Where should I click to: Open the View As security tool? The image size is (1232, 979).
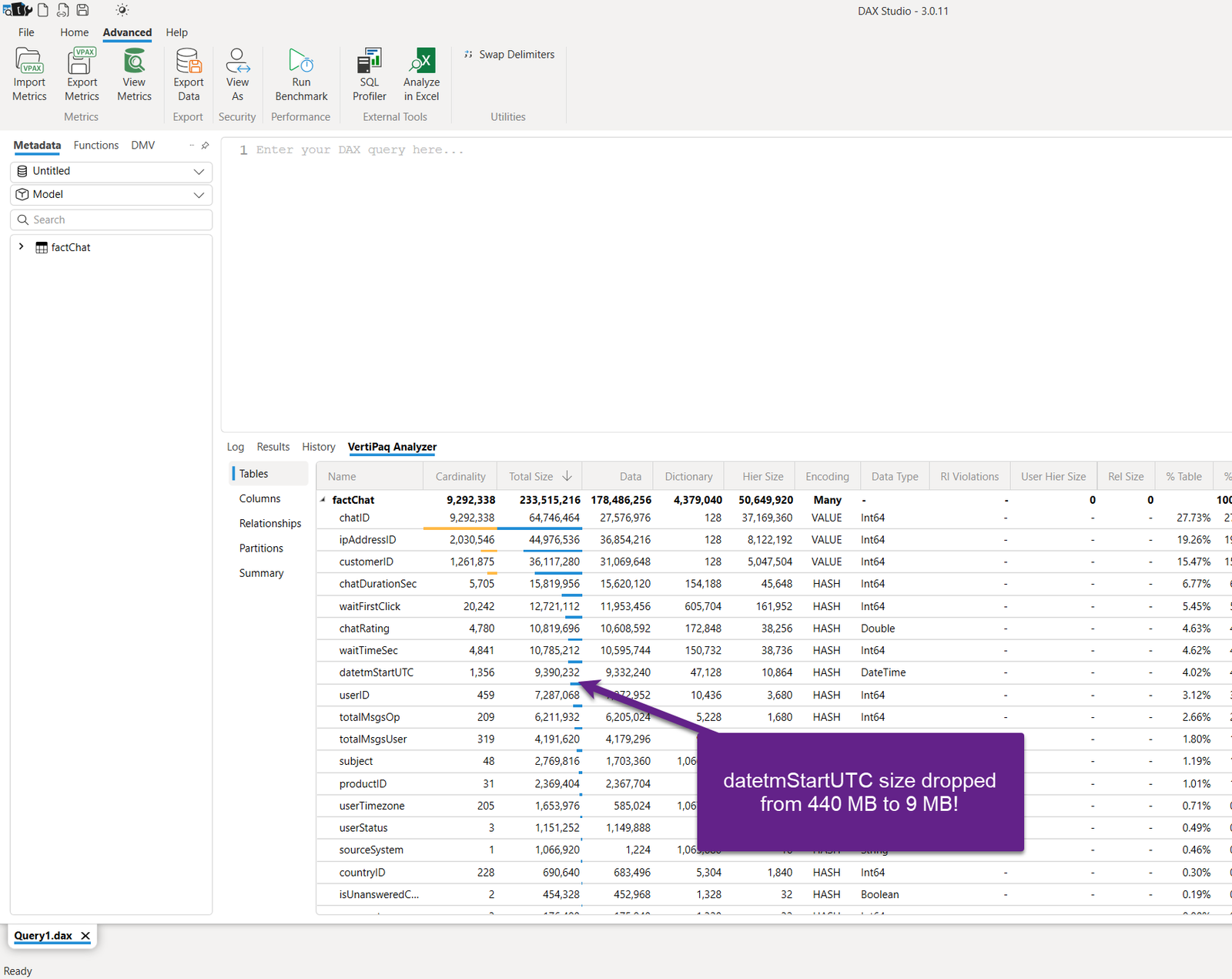pyautogui.click(x=237, y=73)
